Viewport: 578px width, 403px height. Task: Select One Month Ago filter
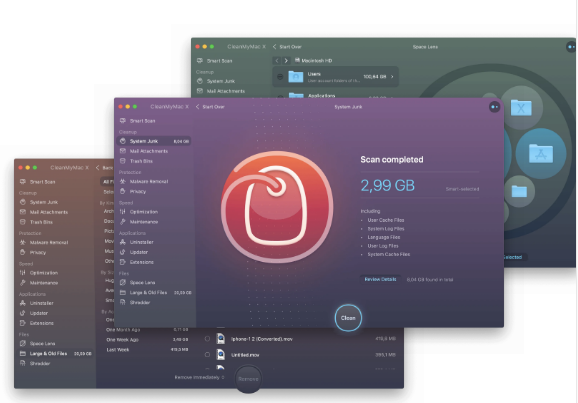pos(147,330)
